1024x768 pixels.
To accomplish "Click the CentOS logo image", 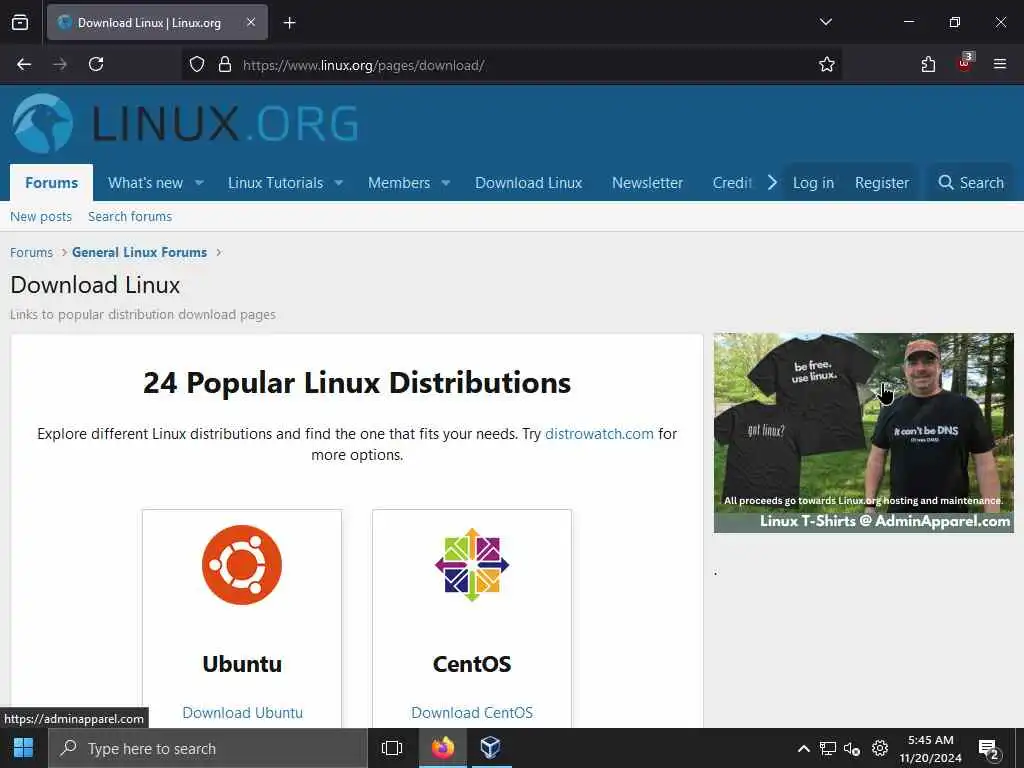I will pos(472,565).
